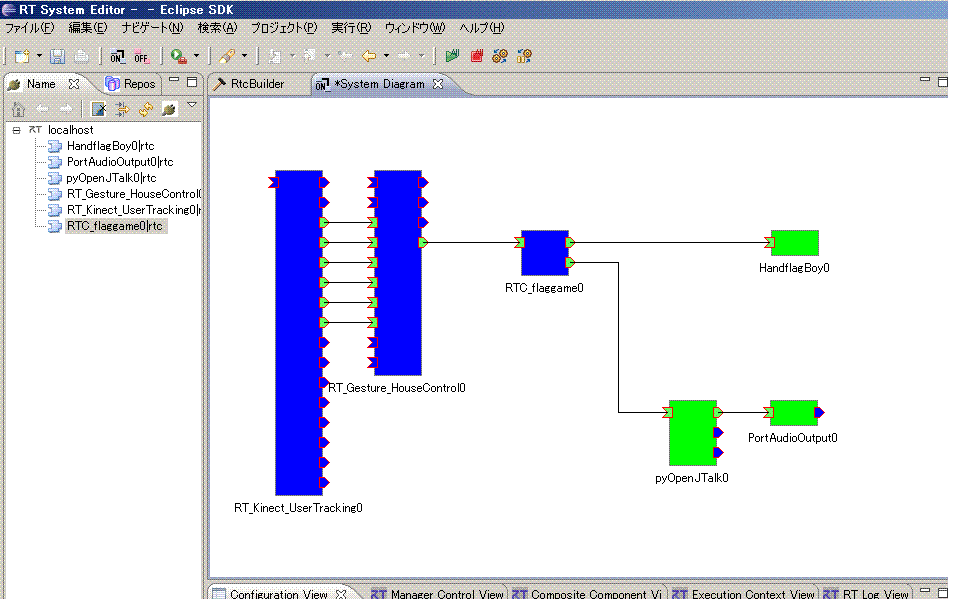Close the System Diagram editor tab
The height and width of the screenshot is (600, 960).
tap(437, 84)
